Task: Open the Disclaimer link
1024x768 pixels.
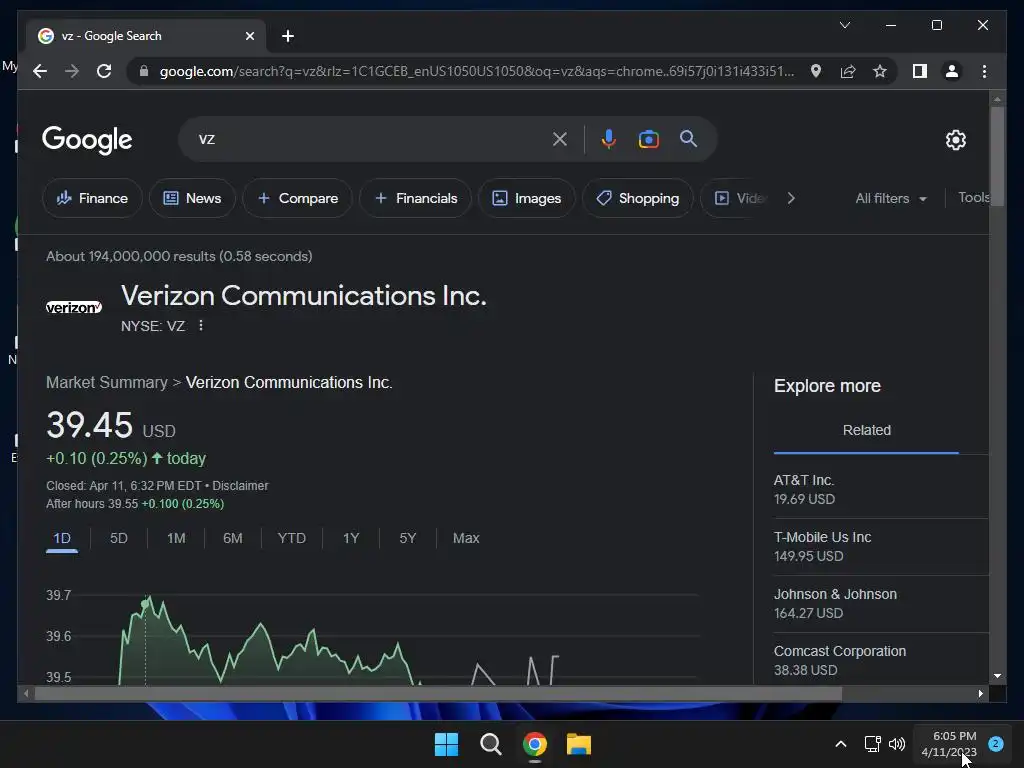Action: [240, 486]
